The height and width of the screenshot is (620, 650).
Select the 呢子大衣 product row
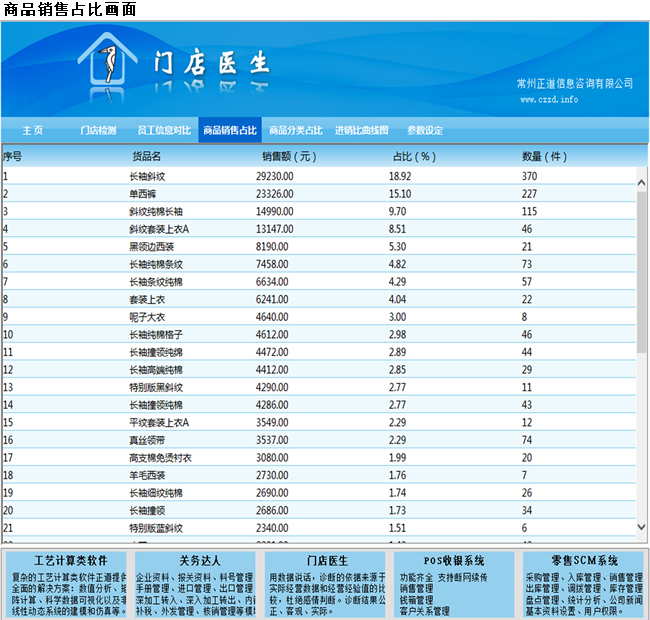147,317
